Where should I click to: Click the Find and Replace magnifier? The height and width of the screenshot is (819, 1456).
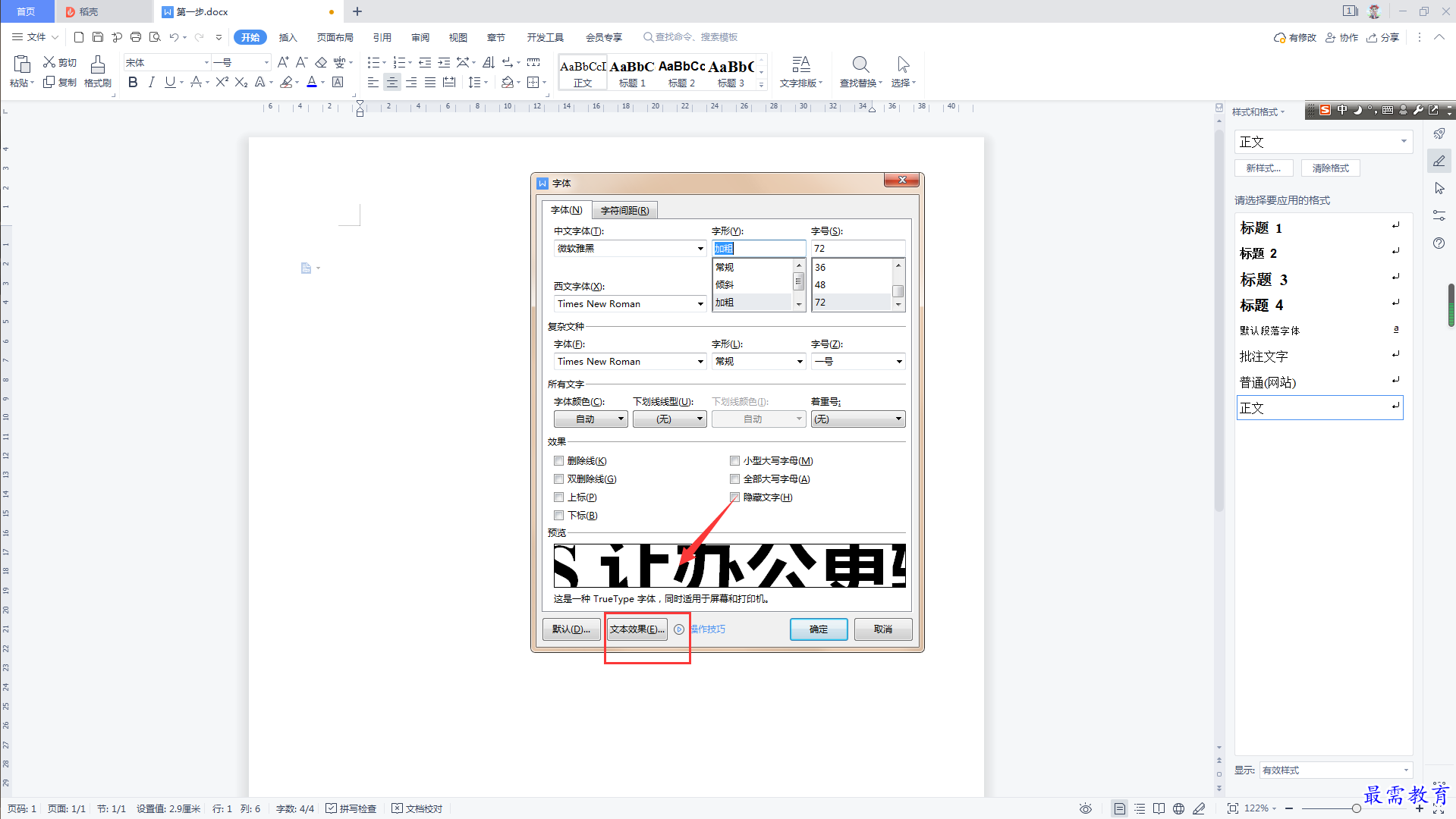coord(860,64)
